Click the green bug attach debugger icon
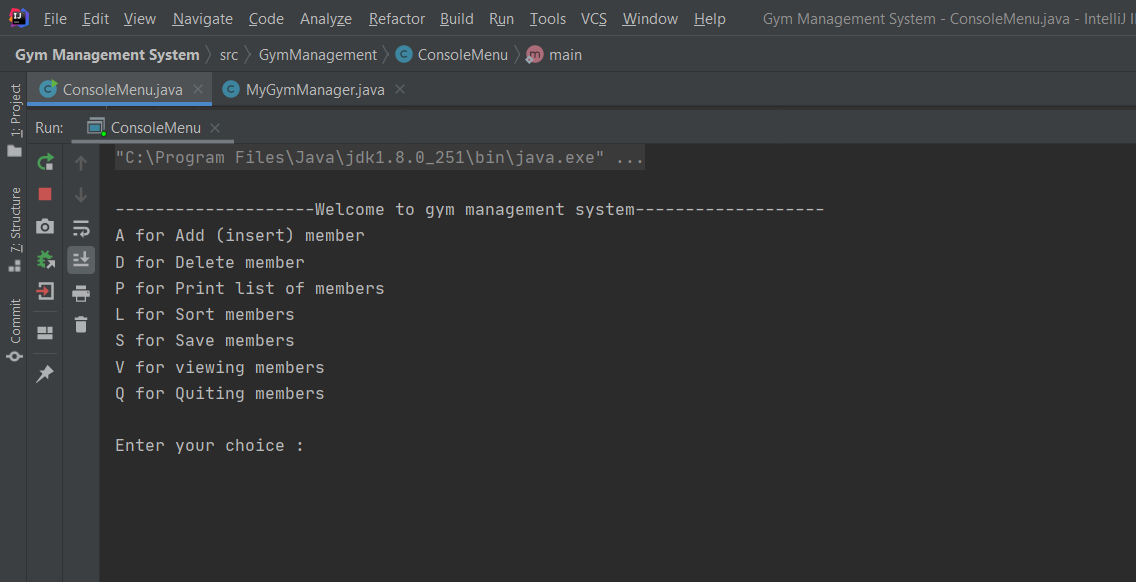1136x582 pixels. point(45,259)
